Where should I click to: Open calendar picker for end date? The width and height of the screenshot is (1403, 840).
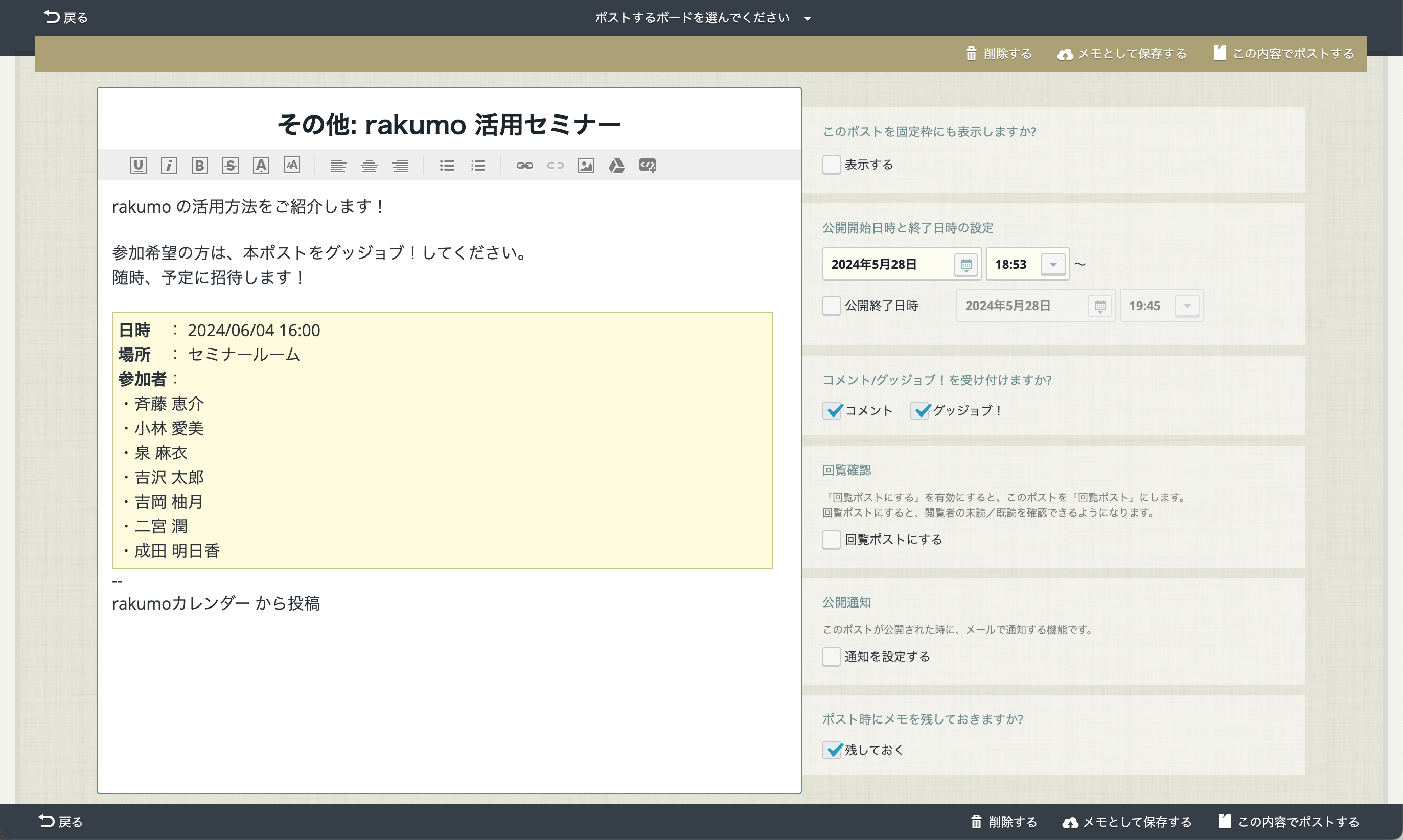pyautogui.click(x=1099, y=306)
